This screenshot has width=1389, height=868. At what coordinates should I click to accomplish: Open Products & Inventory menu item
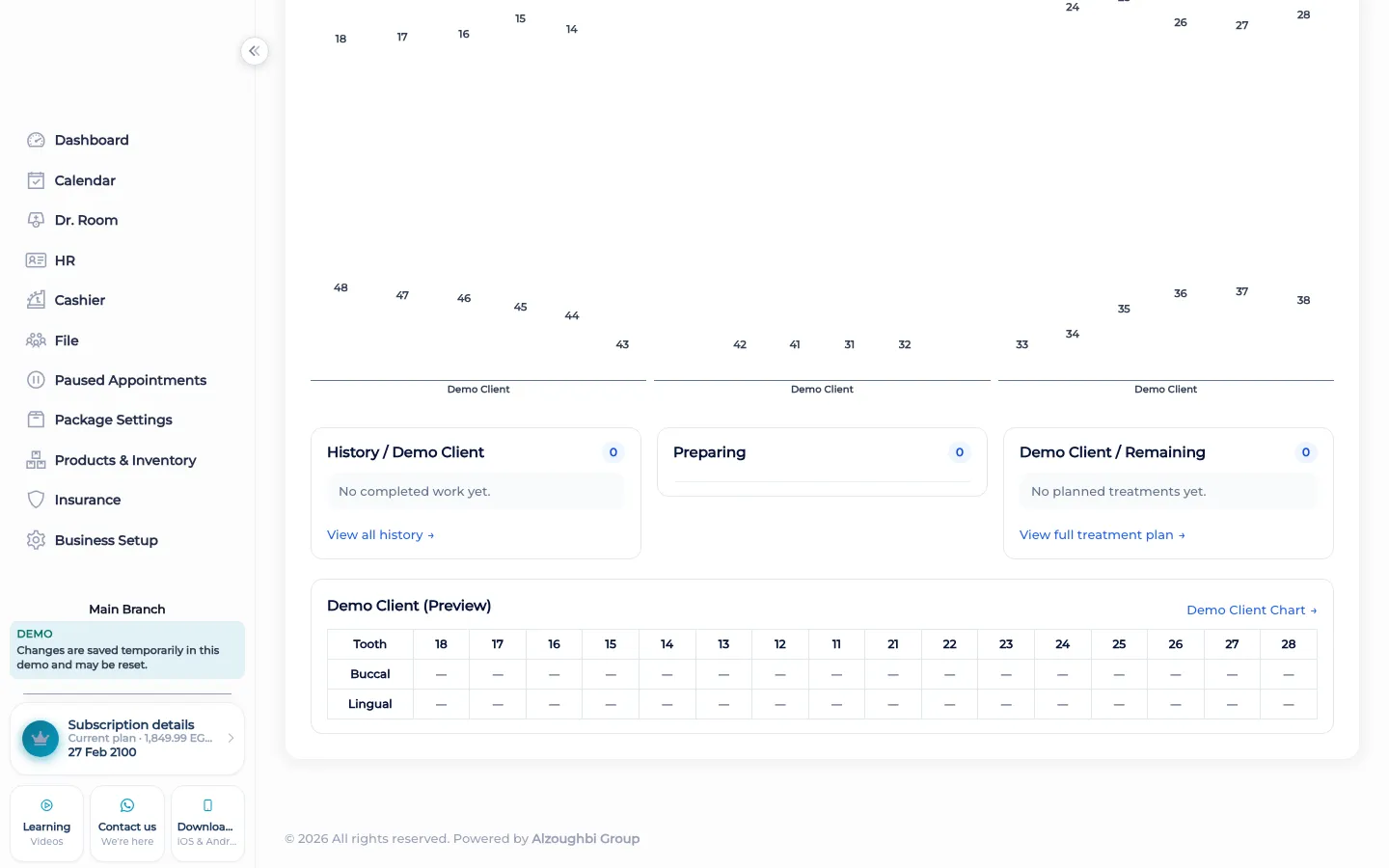click(125, 460)
